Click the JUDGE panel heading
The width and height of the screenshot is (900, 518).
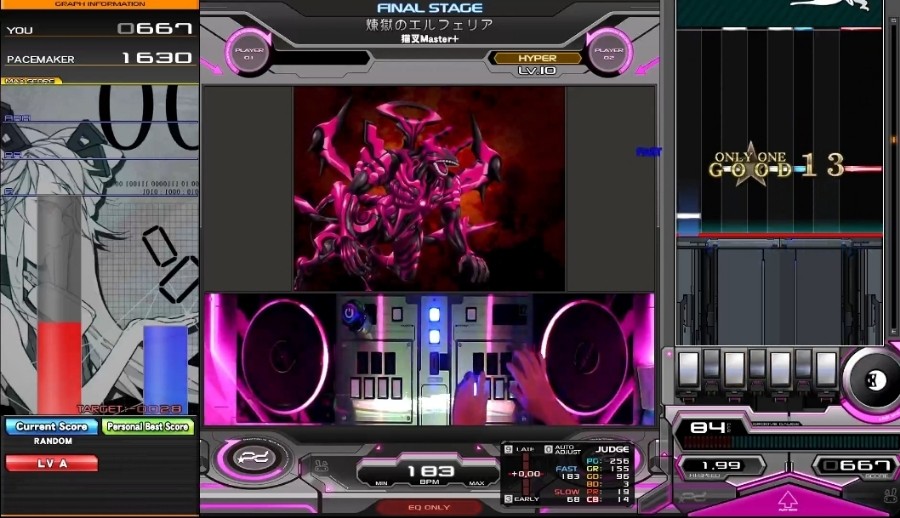pyautogui.click(x=611, y=449)
